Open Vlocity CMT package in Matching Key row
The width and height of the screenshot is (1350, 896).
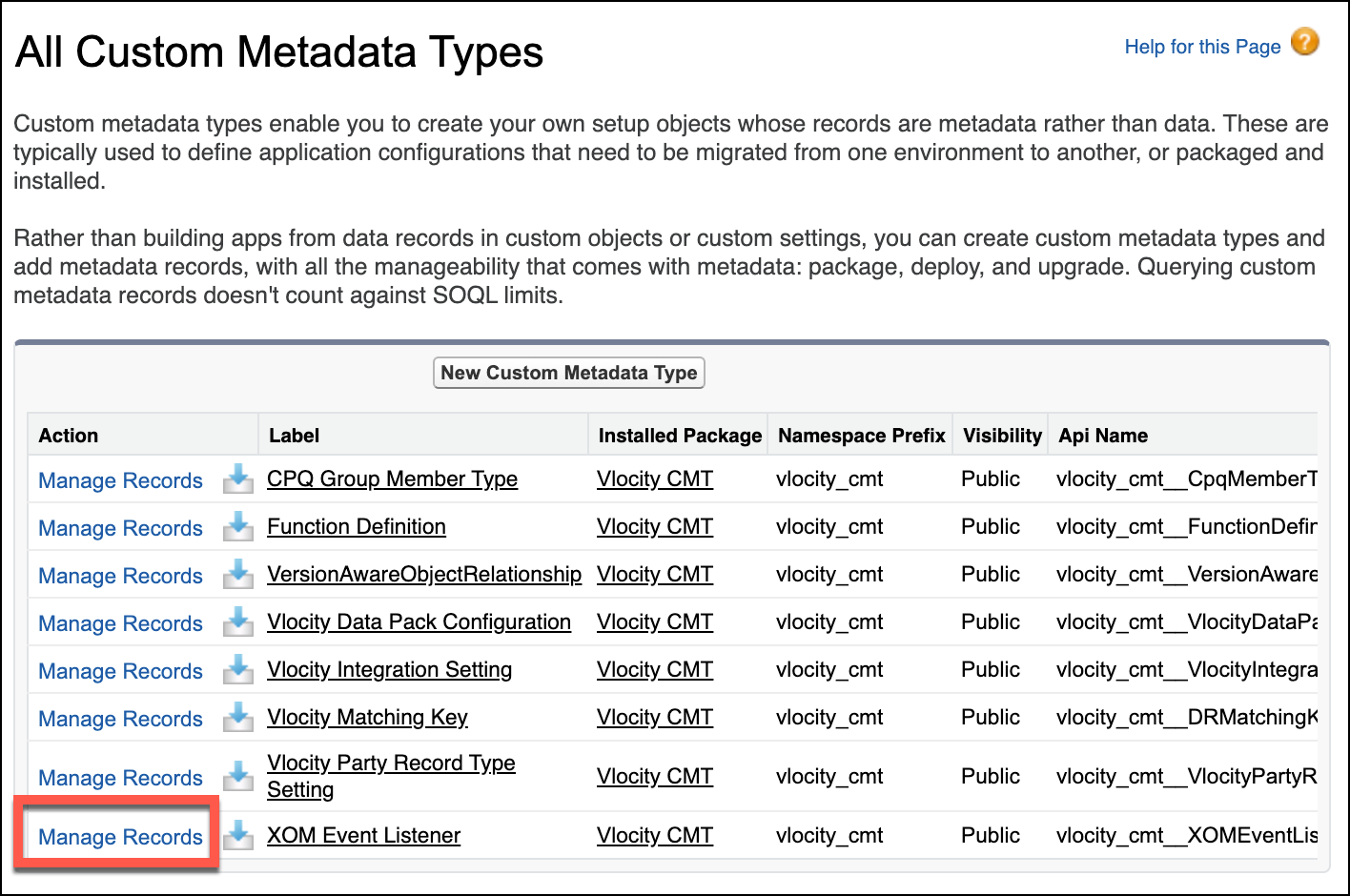pyautogui.click(x=655, y=717)
